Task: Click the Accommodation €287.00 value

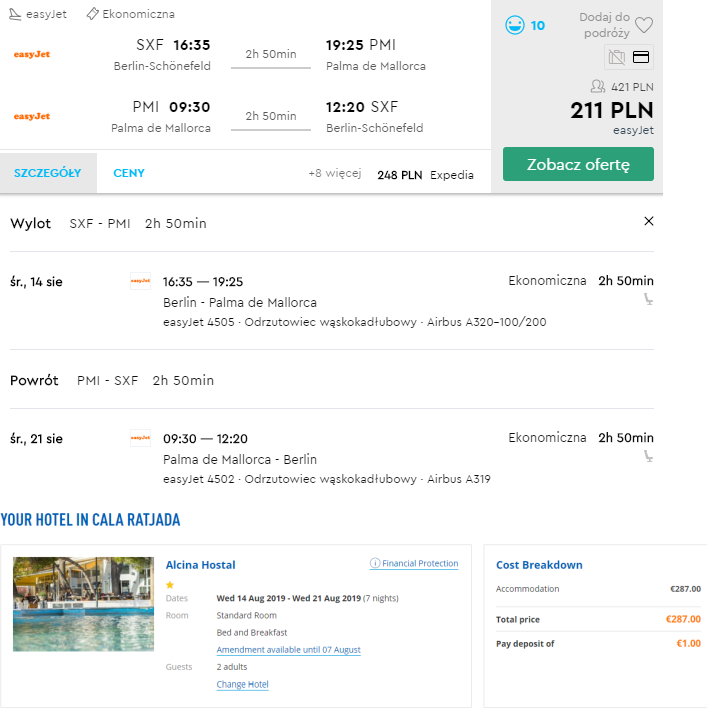Action: pos(685,589)
